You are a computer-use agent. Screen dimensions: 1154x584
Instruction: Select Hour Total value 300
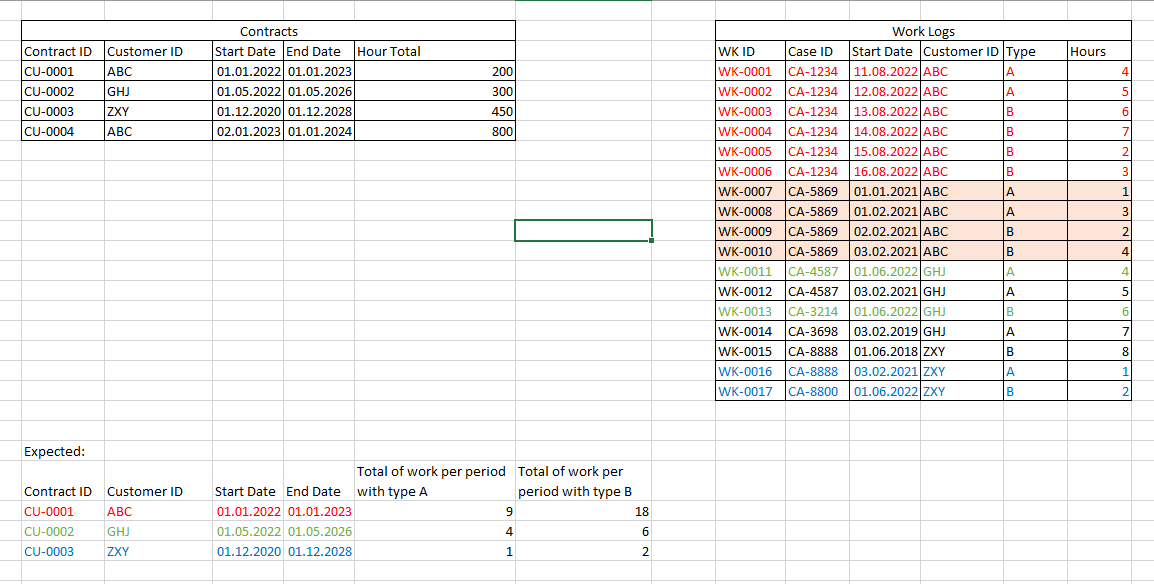point(434,92)
